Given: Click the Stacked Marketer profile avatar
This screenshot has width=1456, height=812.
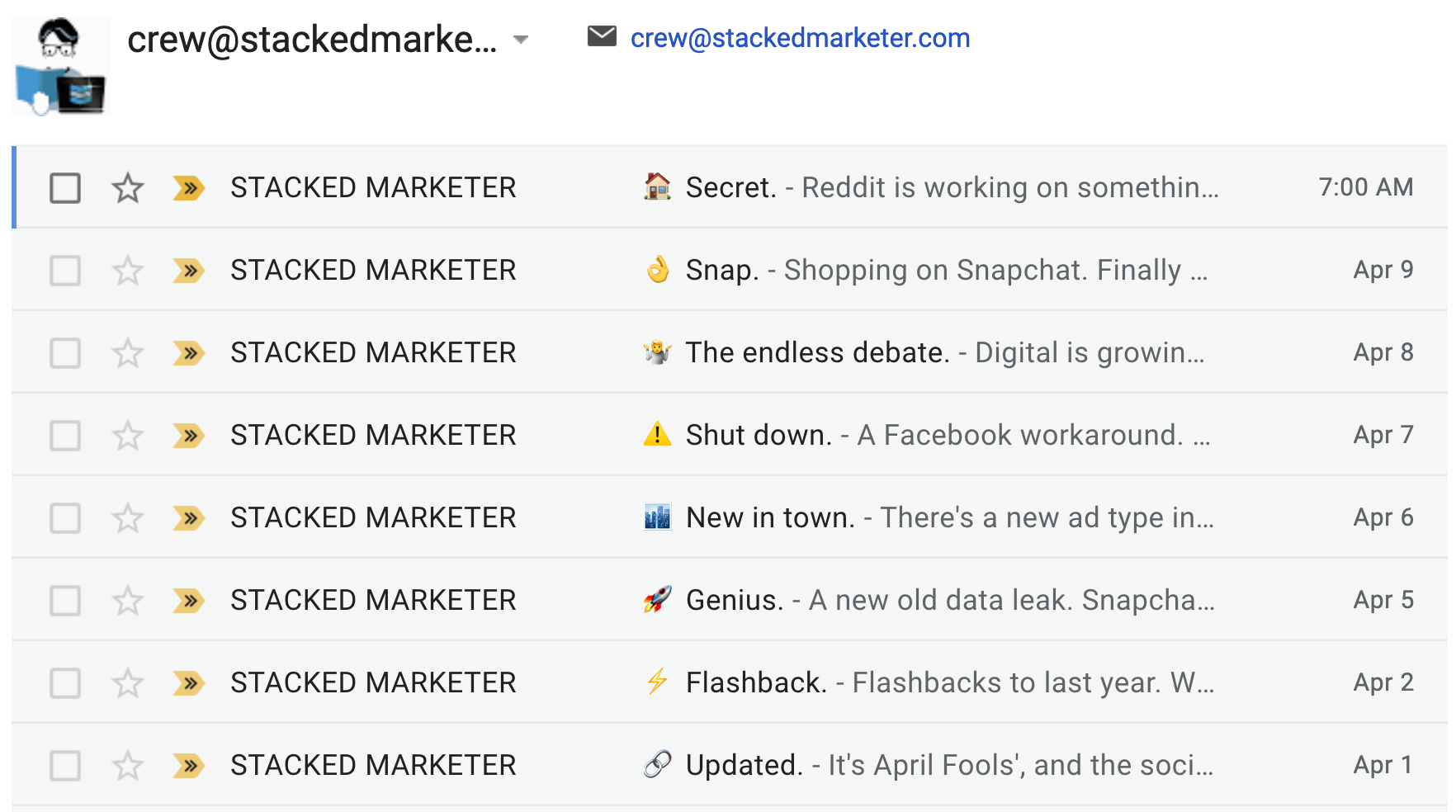Looking at the screenshot, I should pyautogui.click(x=60, y=67).
